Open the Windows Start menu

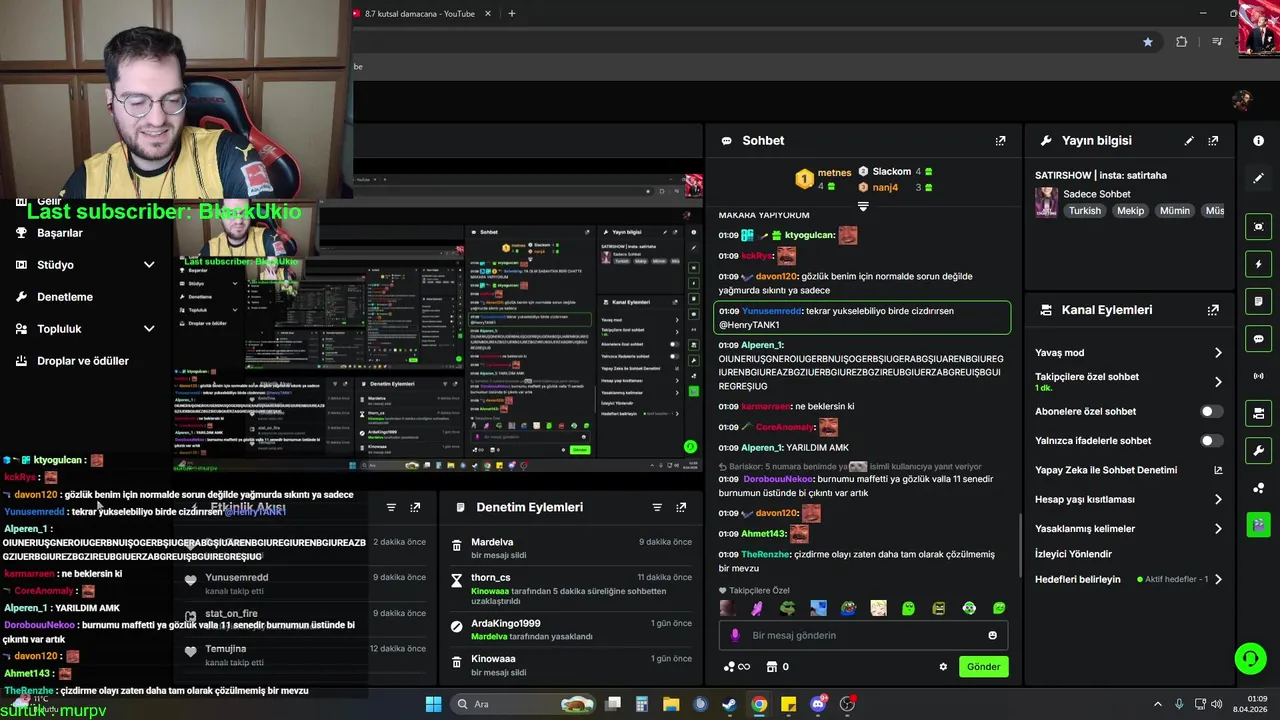(433, 704)
